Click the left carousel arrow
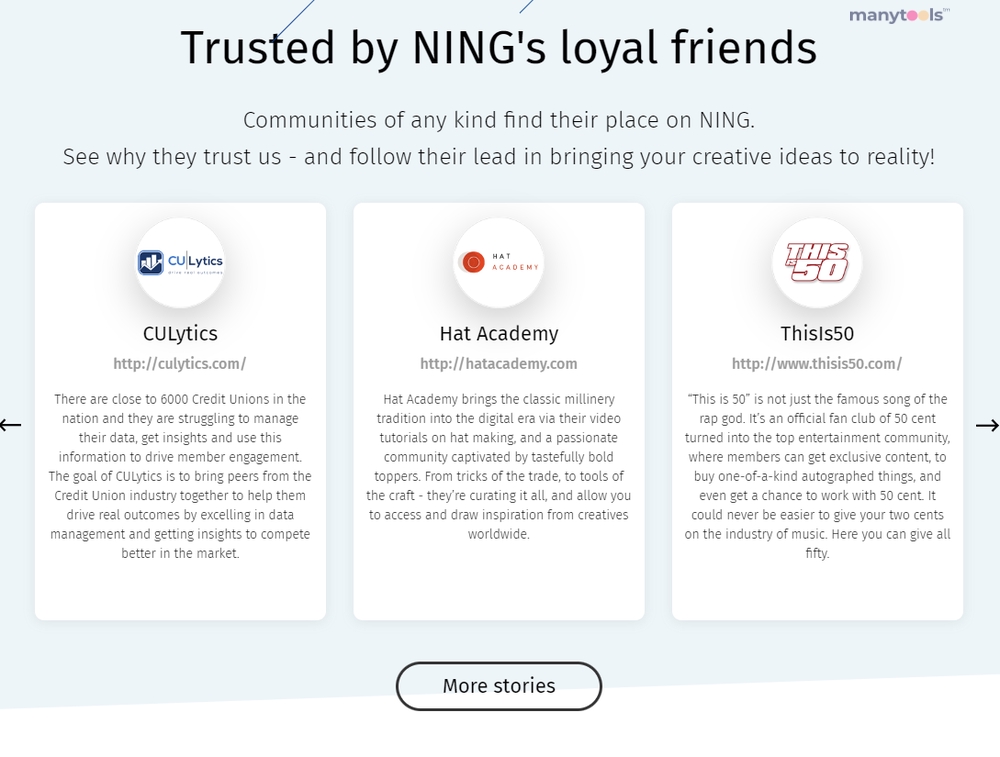 (x=11, y=425)
